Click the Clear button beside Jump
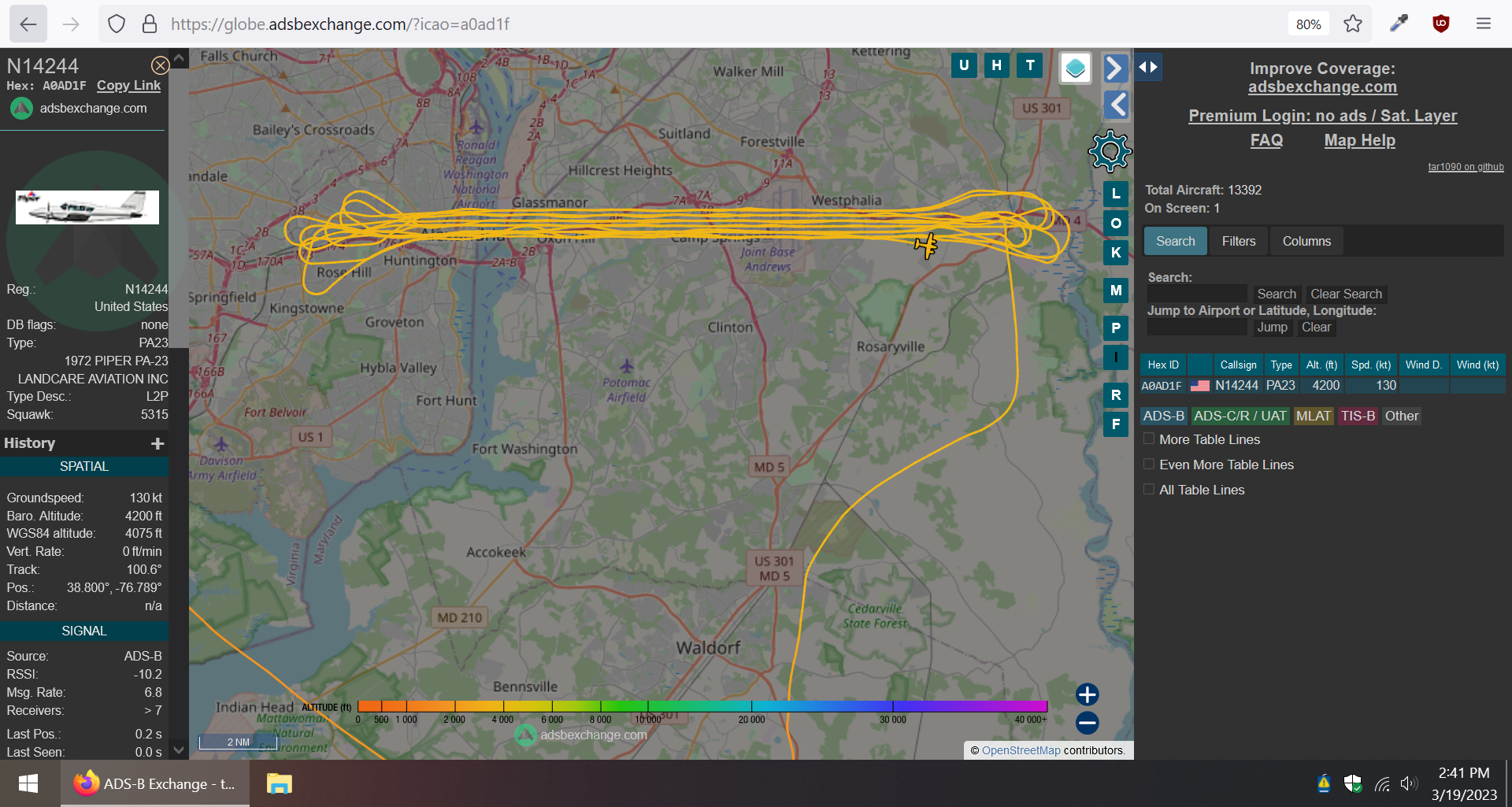 [x=1316, y=328]
